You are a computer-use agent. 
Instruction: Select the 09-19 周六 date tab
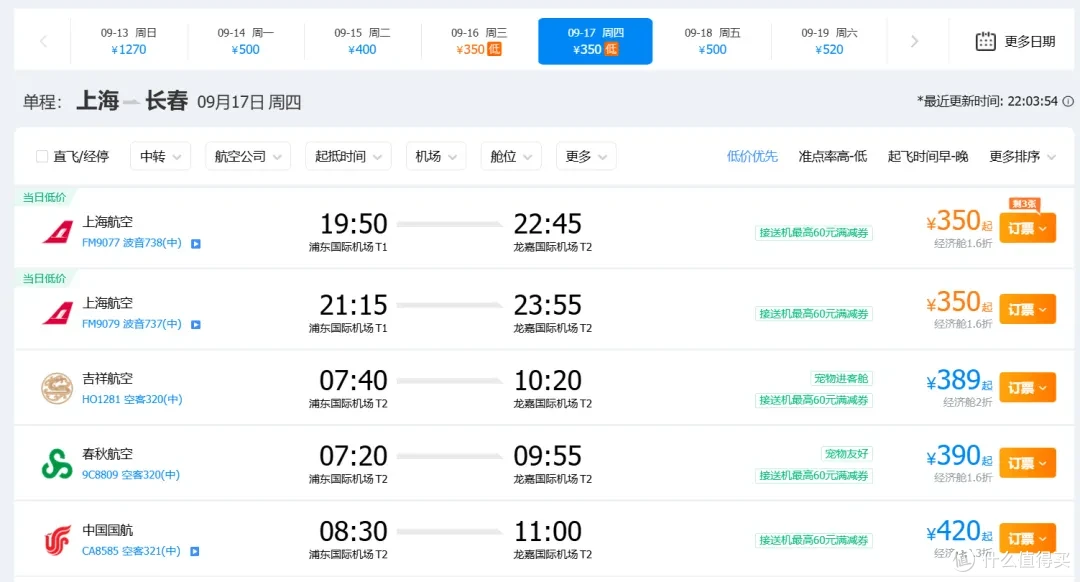click(829, 41)
